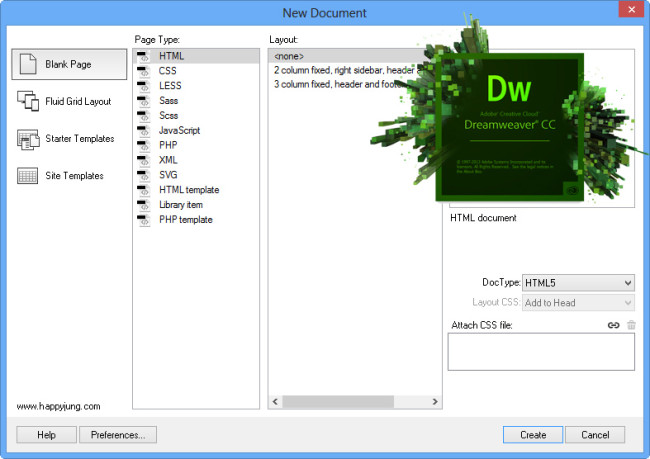Click the file icon beside SVG
The image size is (650, 459).
point(144,175)
